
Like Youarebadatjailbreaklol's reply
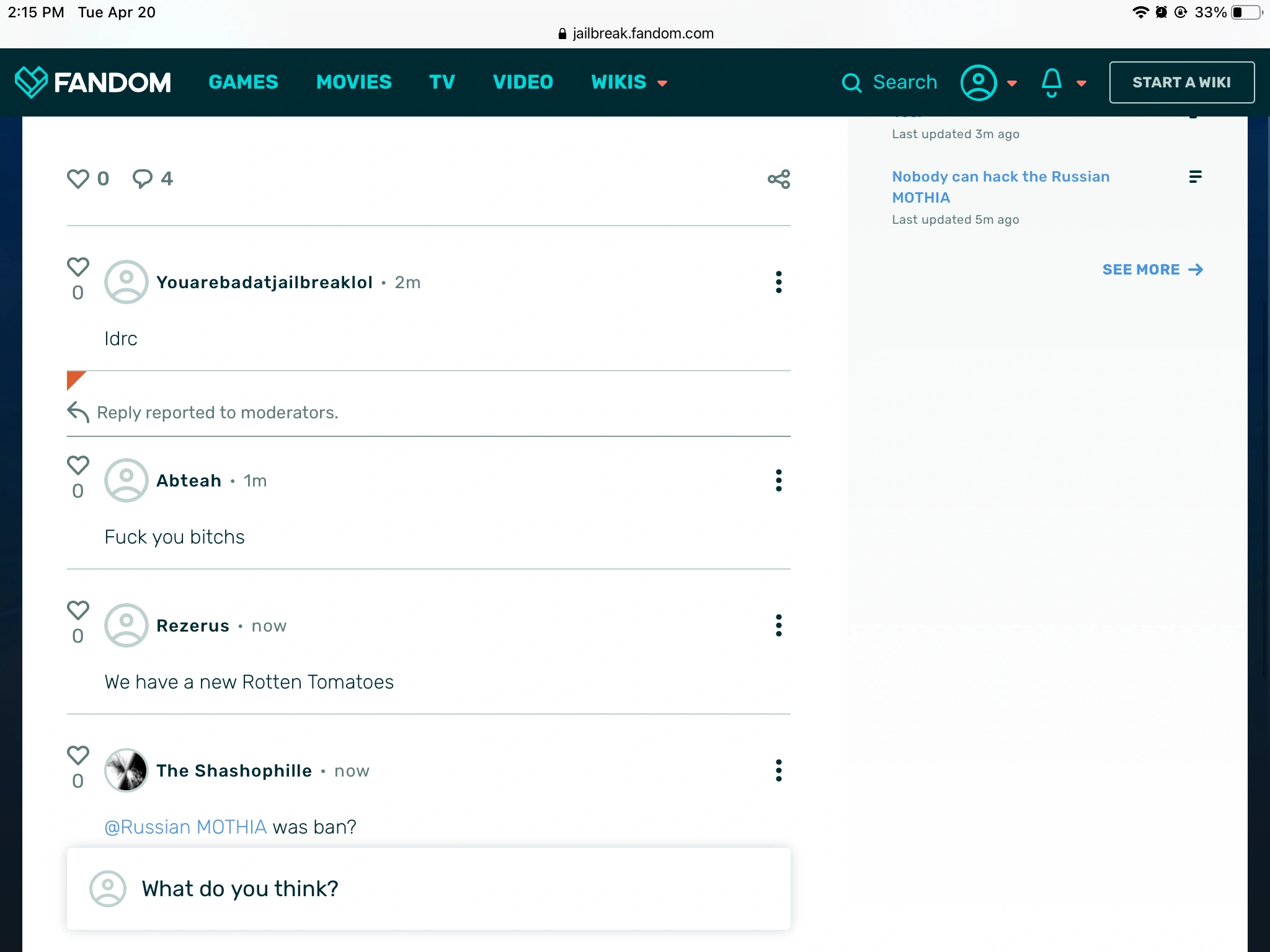pyautogui.click(x=78, y=267)
